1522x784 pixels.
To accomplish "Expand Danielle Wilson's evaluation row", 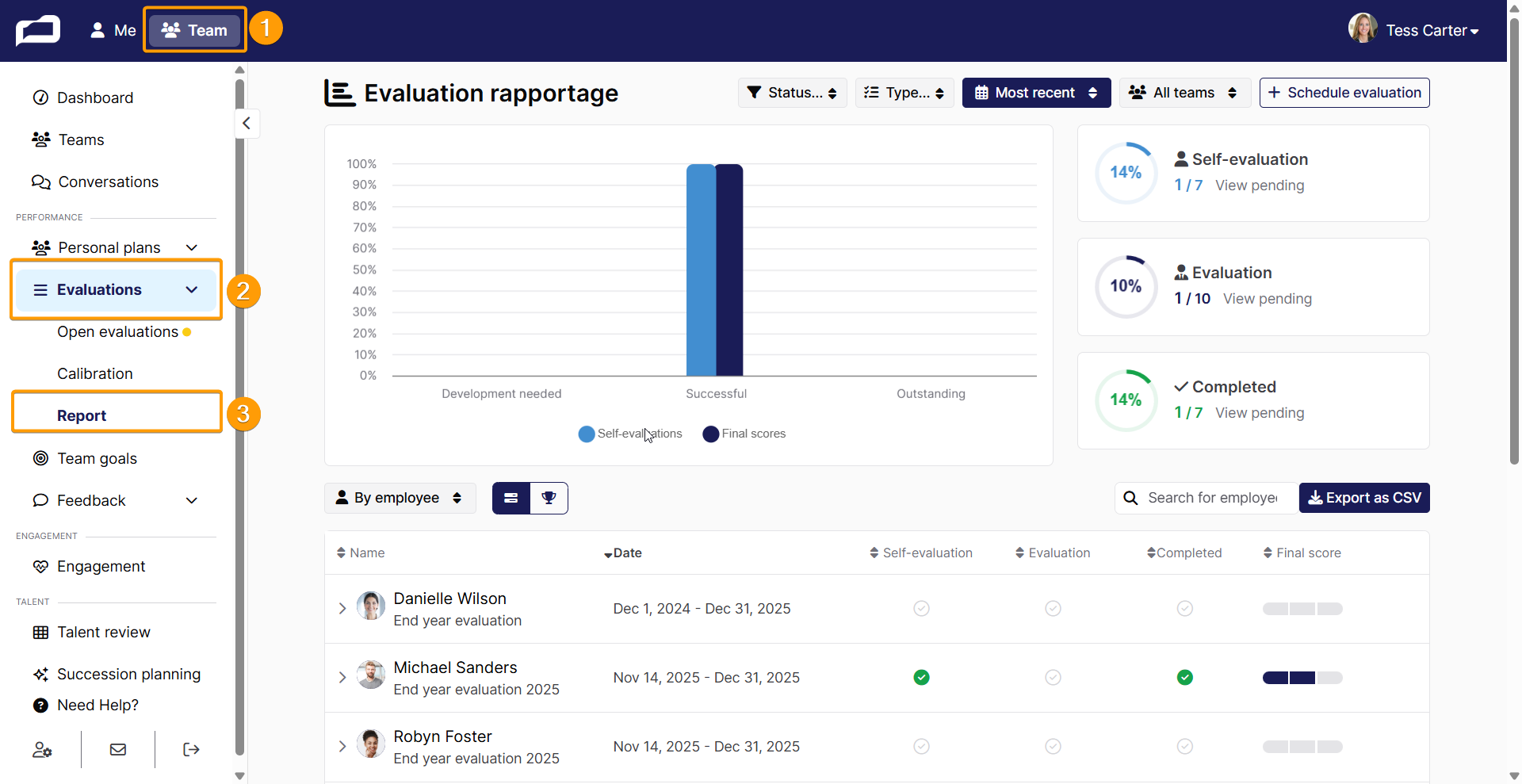I will pos(342,609).
